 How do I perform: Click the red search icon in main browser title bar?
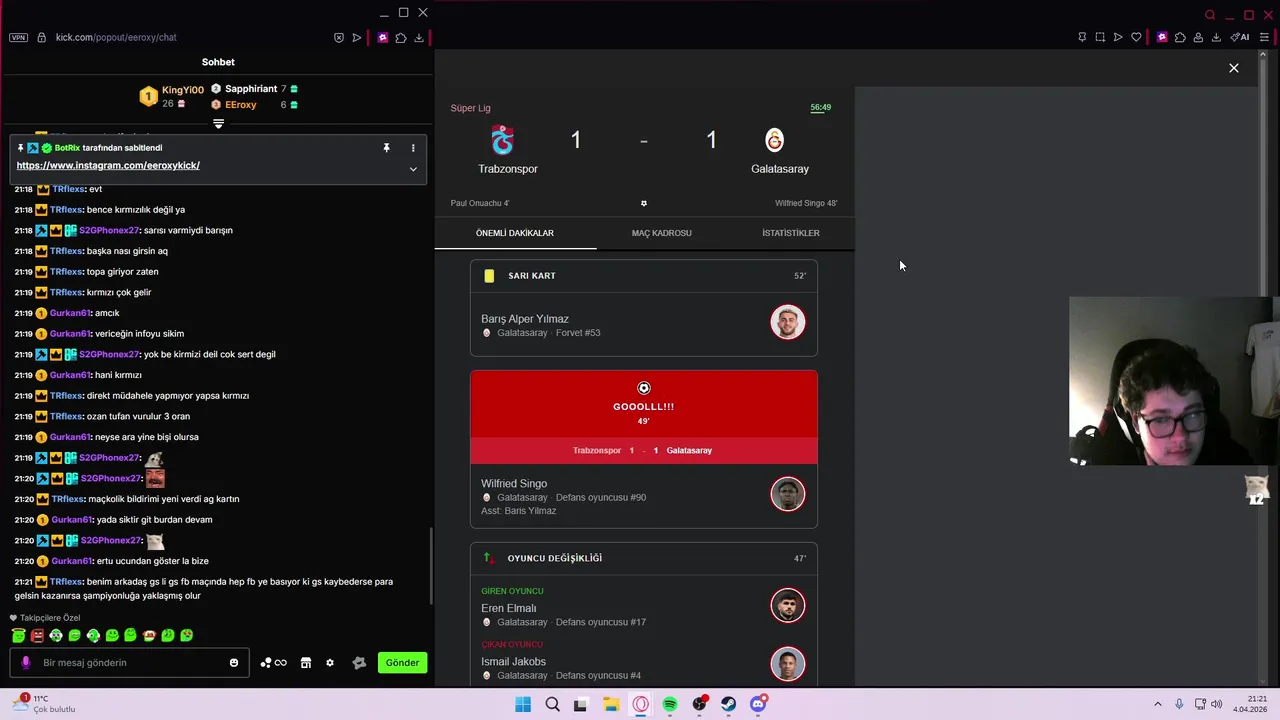pyautogui.click(x=1210, y=15)
